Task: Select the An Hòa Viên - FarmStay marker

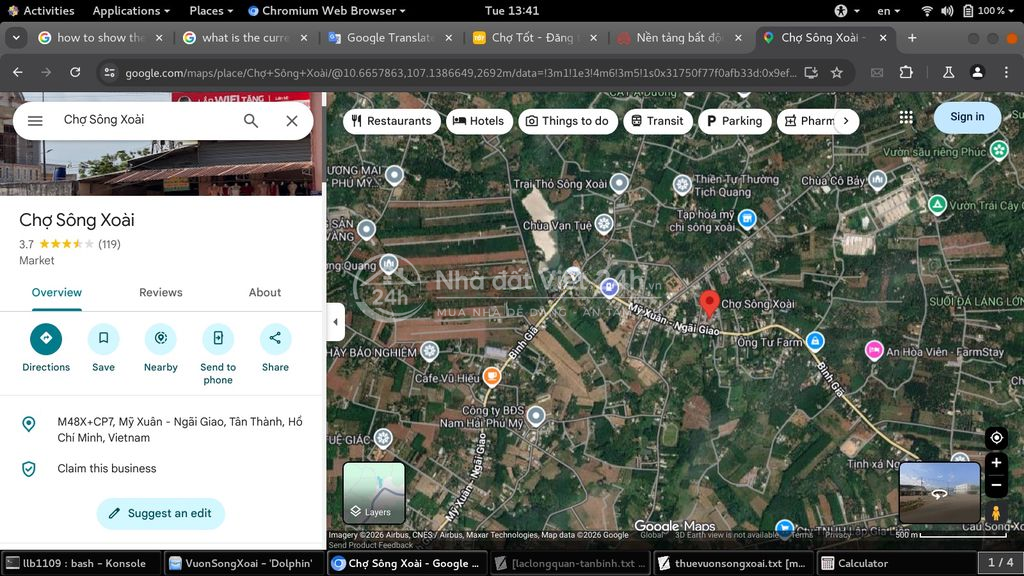Action: [x=874, y=351]
